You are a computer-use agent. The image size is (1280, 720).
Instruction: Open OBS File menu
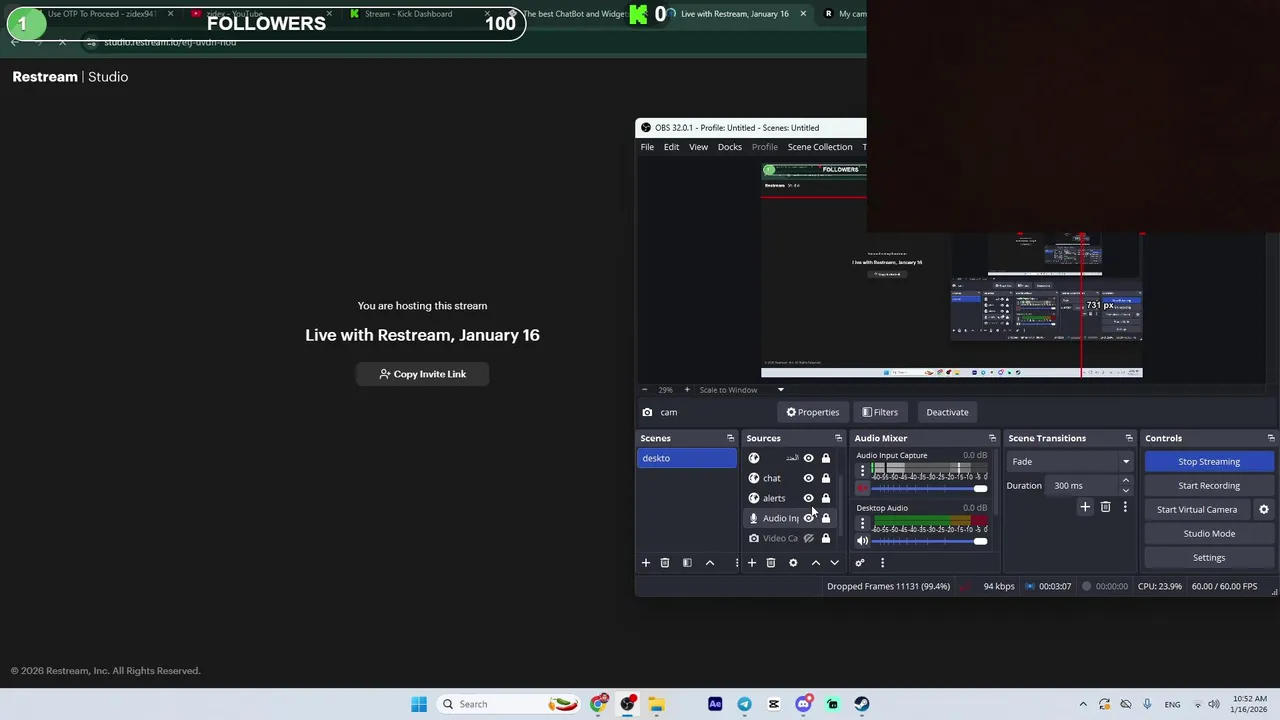coord(647,147)
